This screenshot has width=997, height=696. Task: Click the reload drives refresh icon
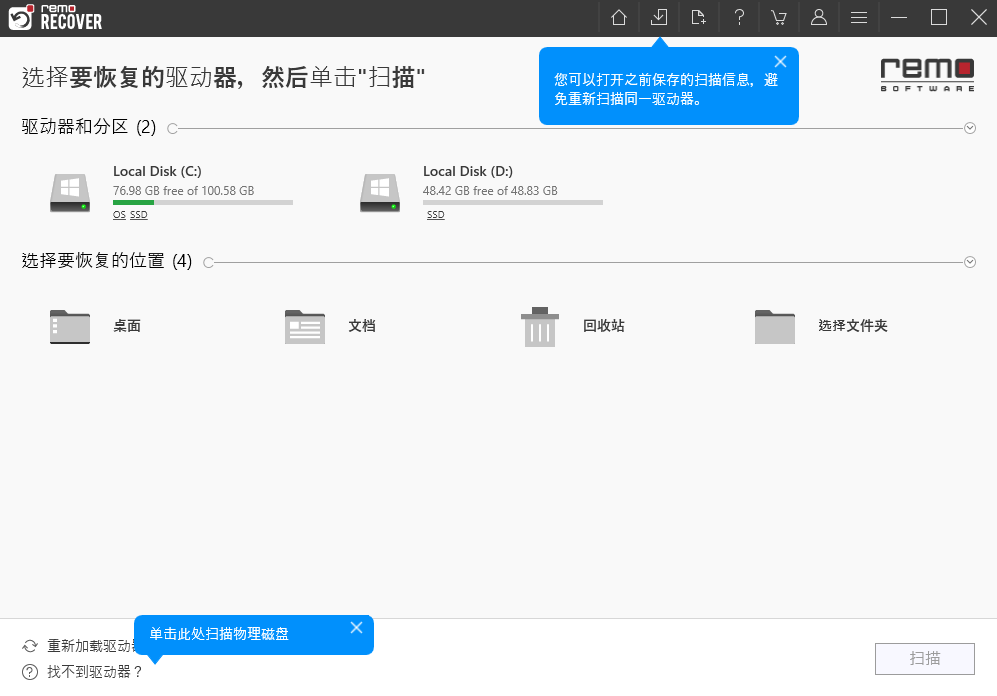[30, 646]
